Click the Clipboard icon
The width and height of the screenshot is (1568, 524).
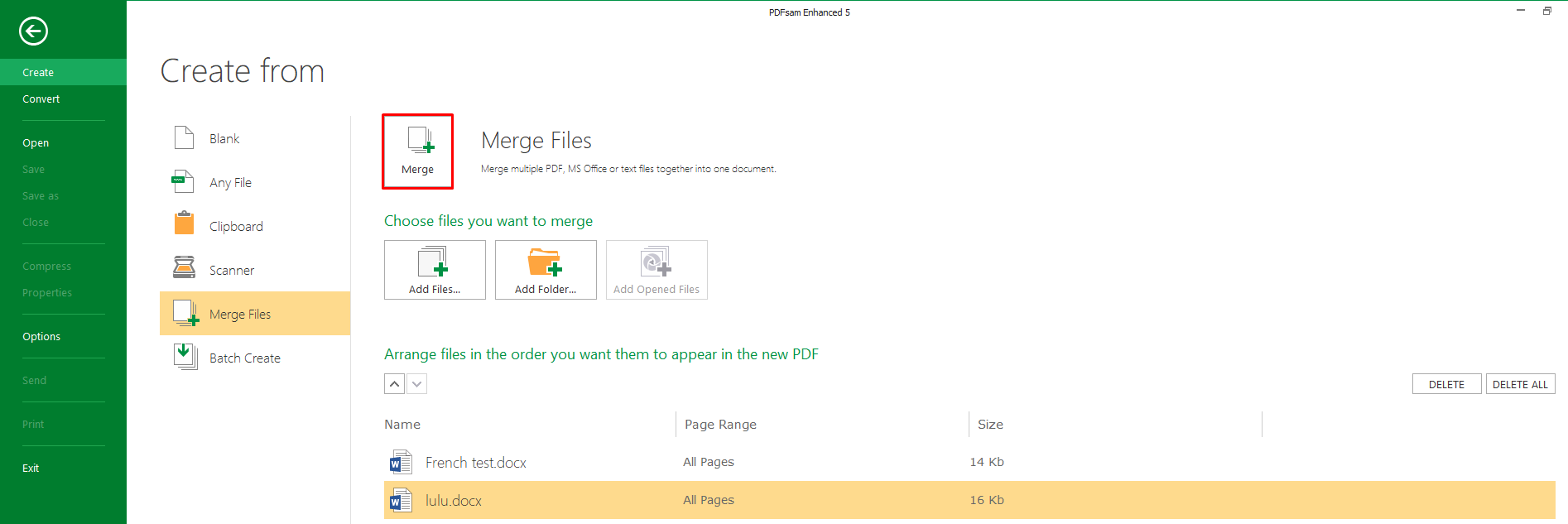(184, 224)
